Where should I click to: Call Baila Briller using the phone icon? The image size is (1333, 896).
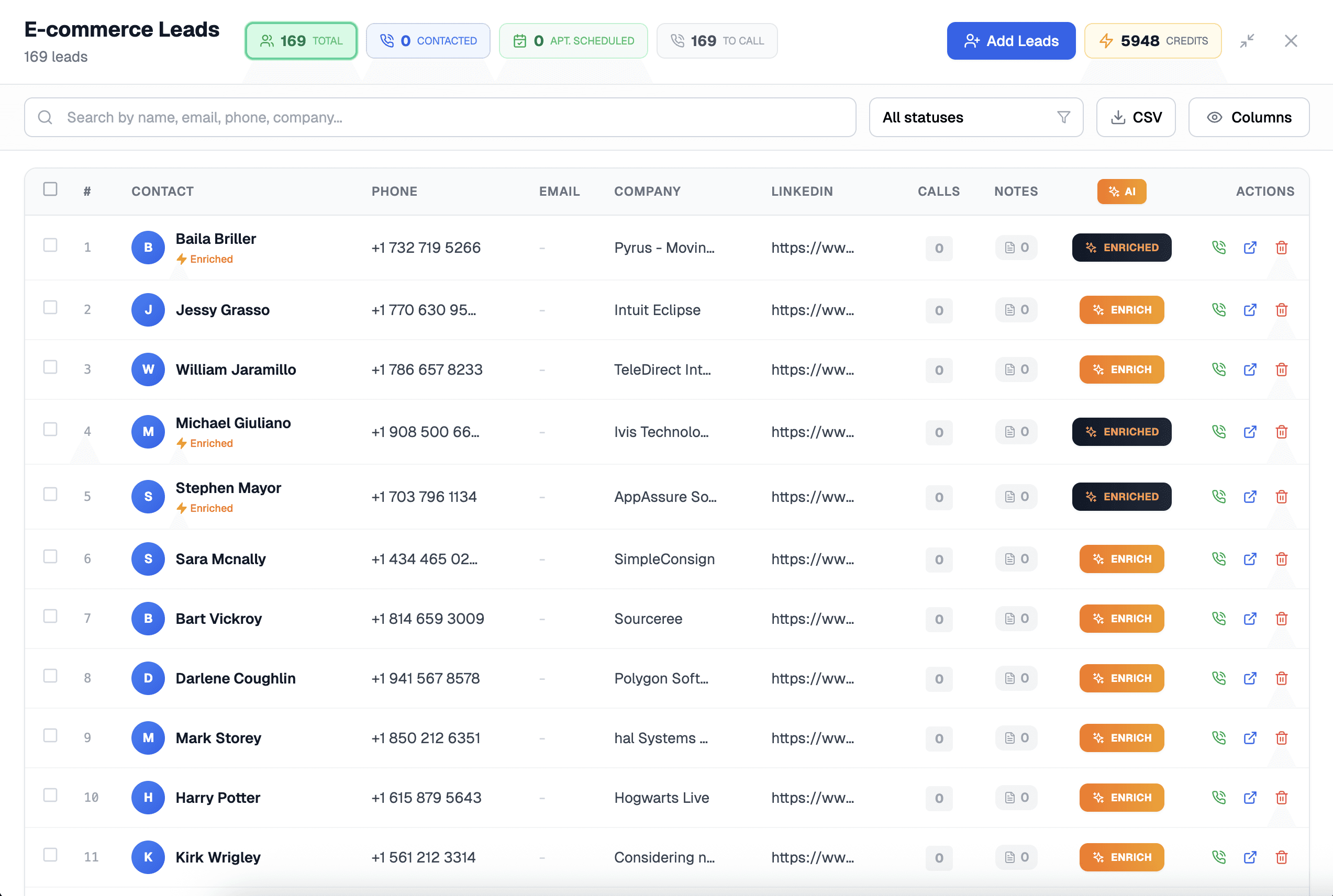(x=1219, y=248)
